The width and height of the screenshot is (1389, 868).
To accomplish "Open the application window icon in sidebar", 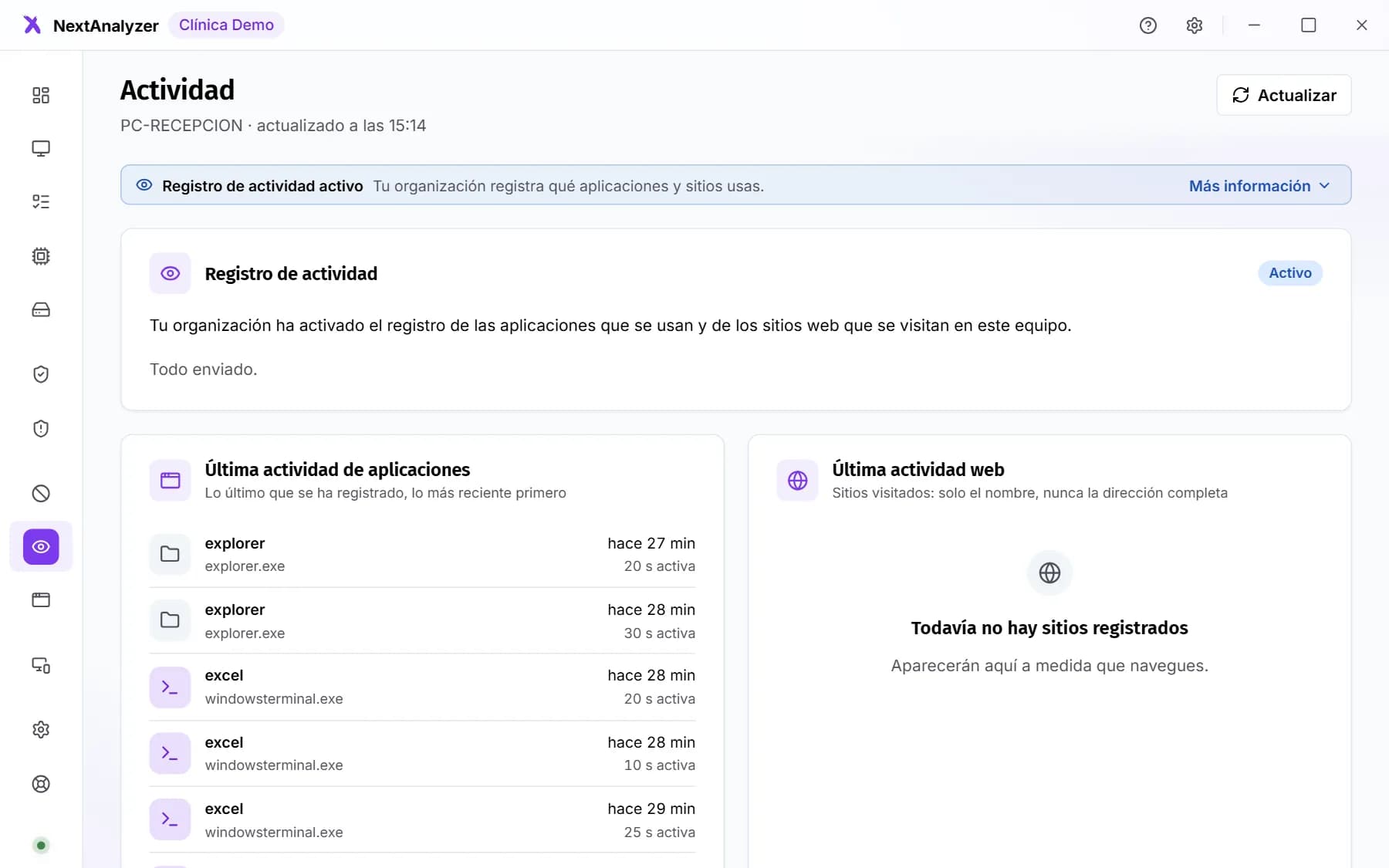I will (41, 600).
